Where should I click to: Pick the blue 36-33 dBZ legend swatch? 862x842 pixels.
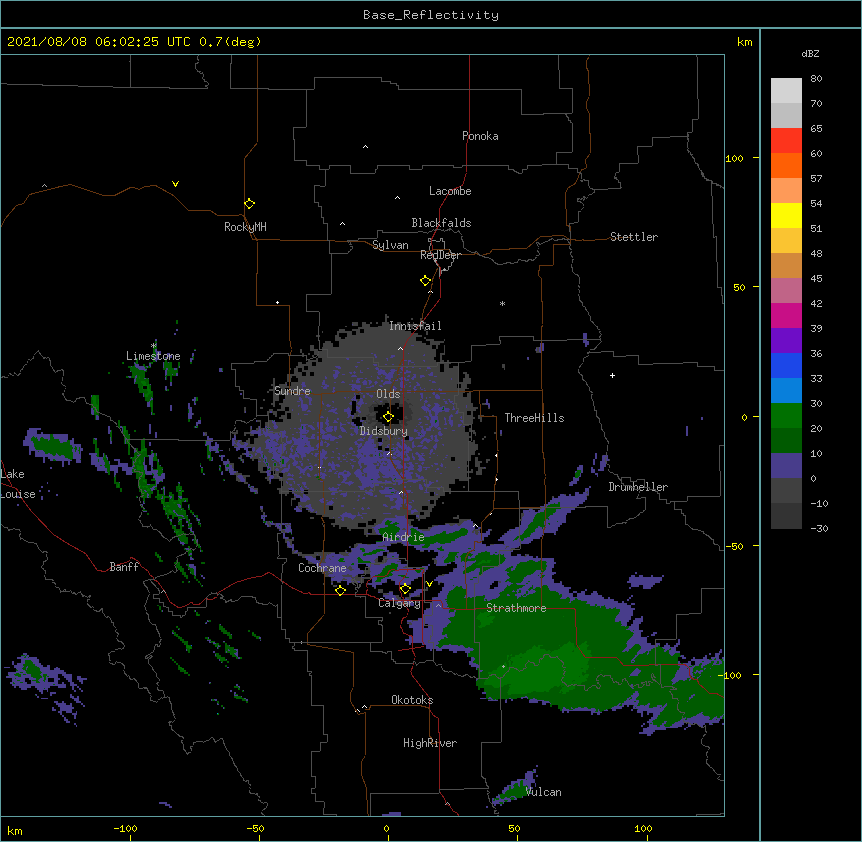(786, 365)
